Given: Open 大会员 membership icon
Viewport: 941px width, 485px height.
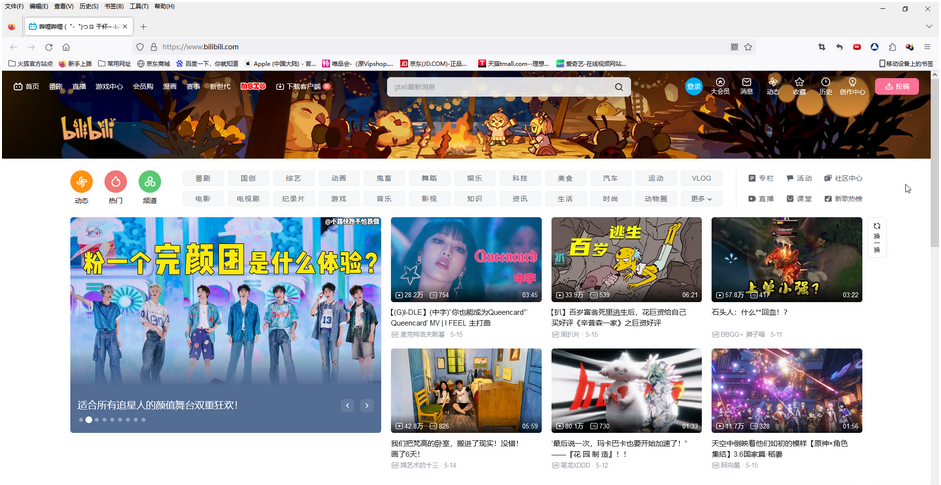Looking at the screenshot, I should click(720, 86).
